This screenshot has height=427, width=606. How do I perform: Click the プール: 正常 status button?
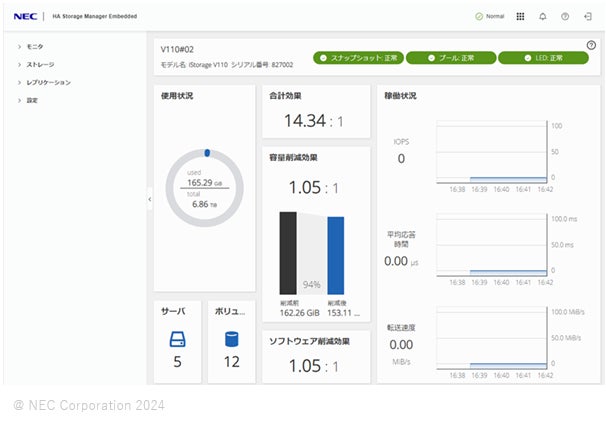click(451, 58)
